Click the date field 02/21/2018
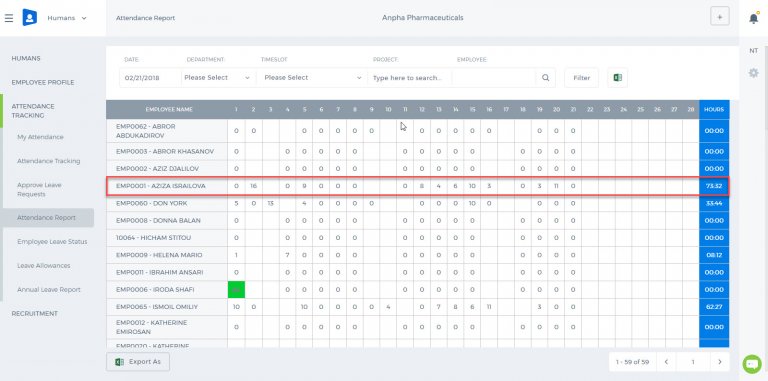 pyautogui.click(x=150, y=78)
